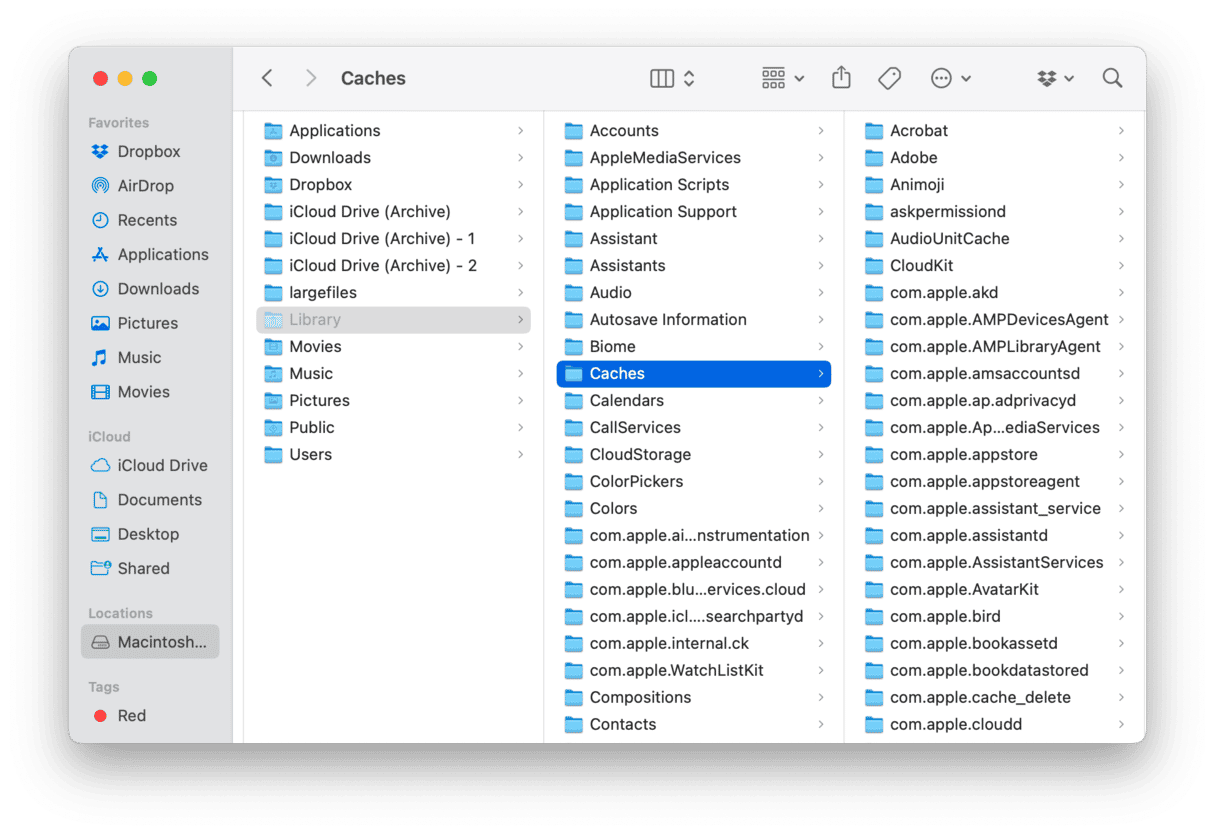Expand the Library folder chevron
Viewport: 1215px width, 834px height.
click(520, 320)
